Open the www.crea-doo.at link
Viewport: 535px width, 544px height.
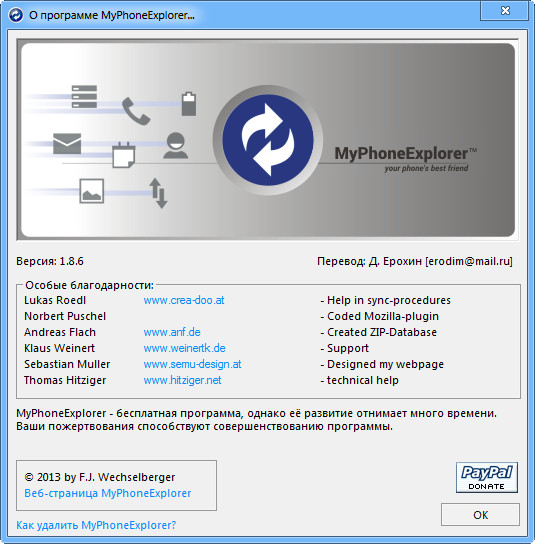pos(184,300)
